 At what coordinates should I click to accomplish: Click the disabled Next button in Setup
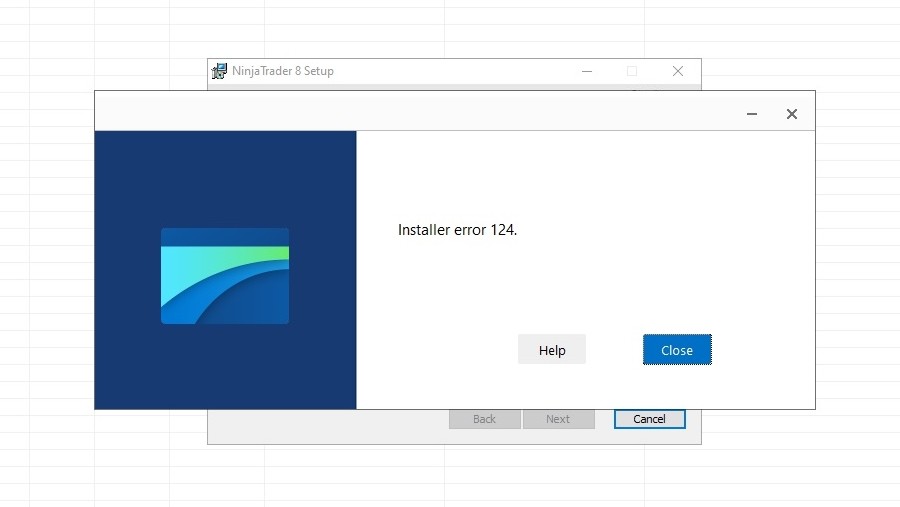pos(558,419)
